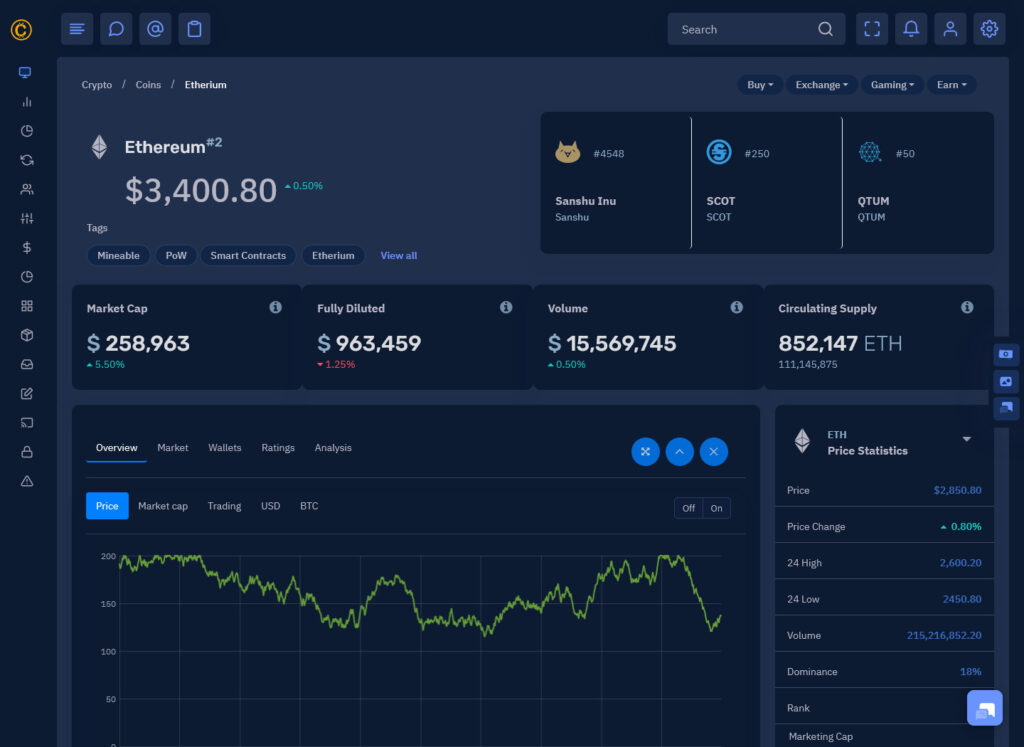The height and width of the screenshot is (747, 1024).
Task: Open the Exchange dropdown
Action: (822, 85)
